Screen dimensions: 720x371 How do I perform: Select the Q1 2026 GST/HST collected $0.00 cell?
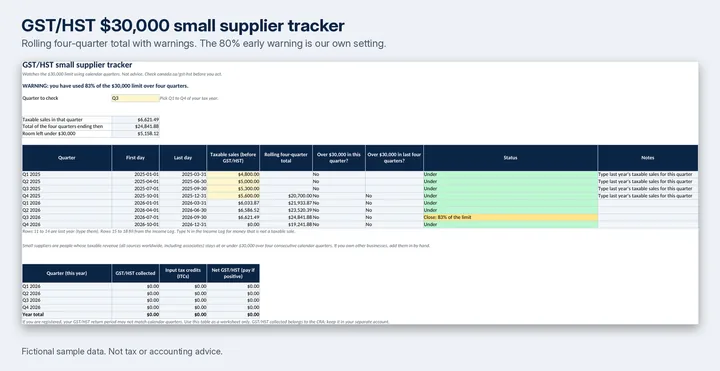pos(135,286)
